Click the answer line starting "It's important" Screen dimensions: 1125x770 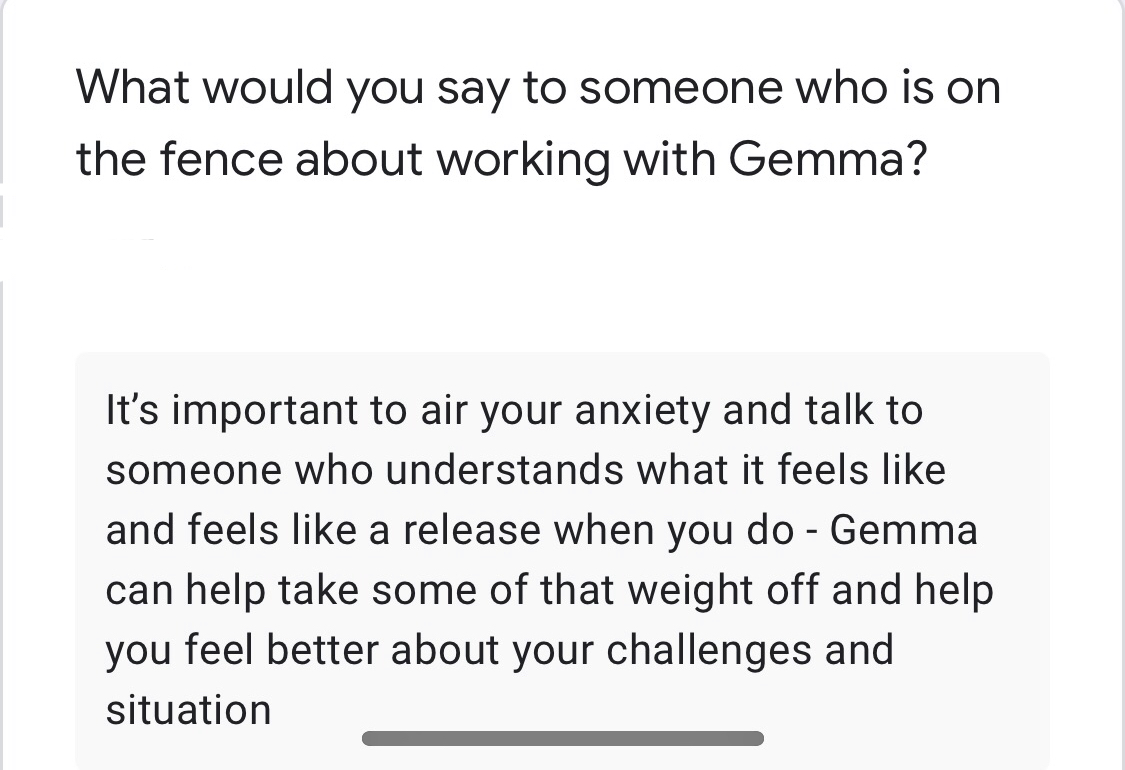point(514,411)
